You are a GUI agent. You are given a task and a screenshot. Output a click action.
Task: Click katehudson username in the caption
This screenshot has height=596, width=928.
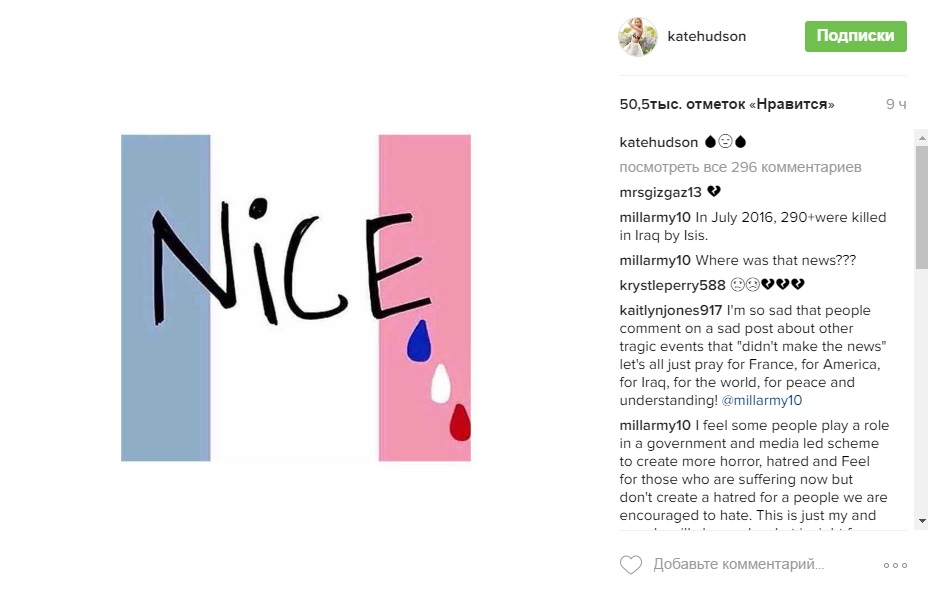click(658, 142)
